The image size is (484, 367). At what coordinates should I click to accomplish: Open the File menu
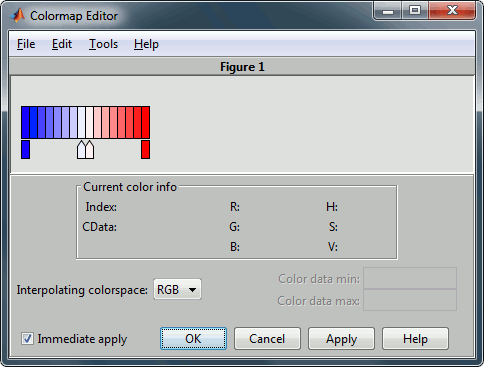tap(26, 44)
